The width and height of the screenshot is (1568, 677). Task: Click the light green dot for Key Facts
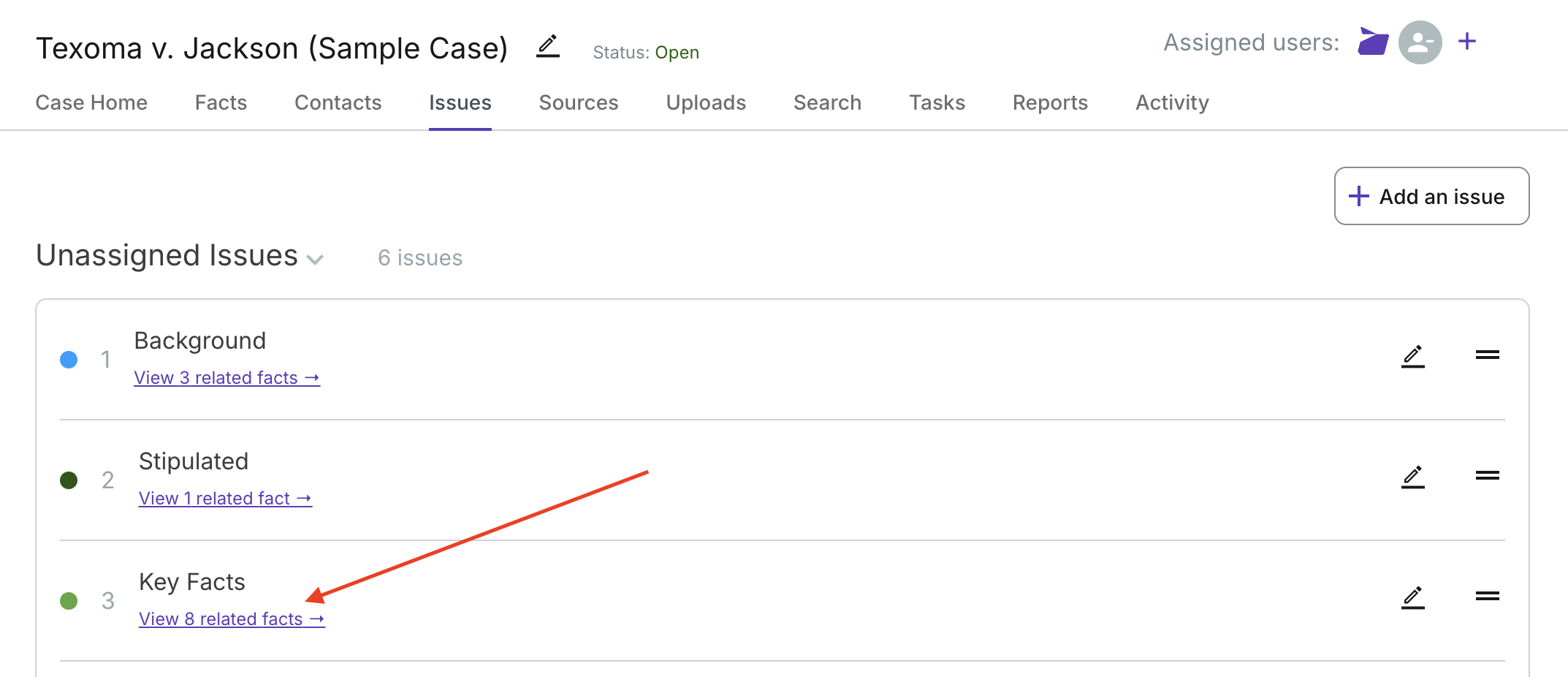[x=69, y=601]
